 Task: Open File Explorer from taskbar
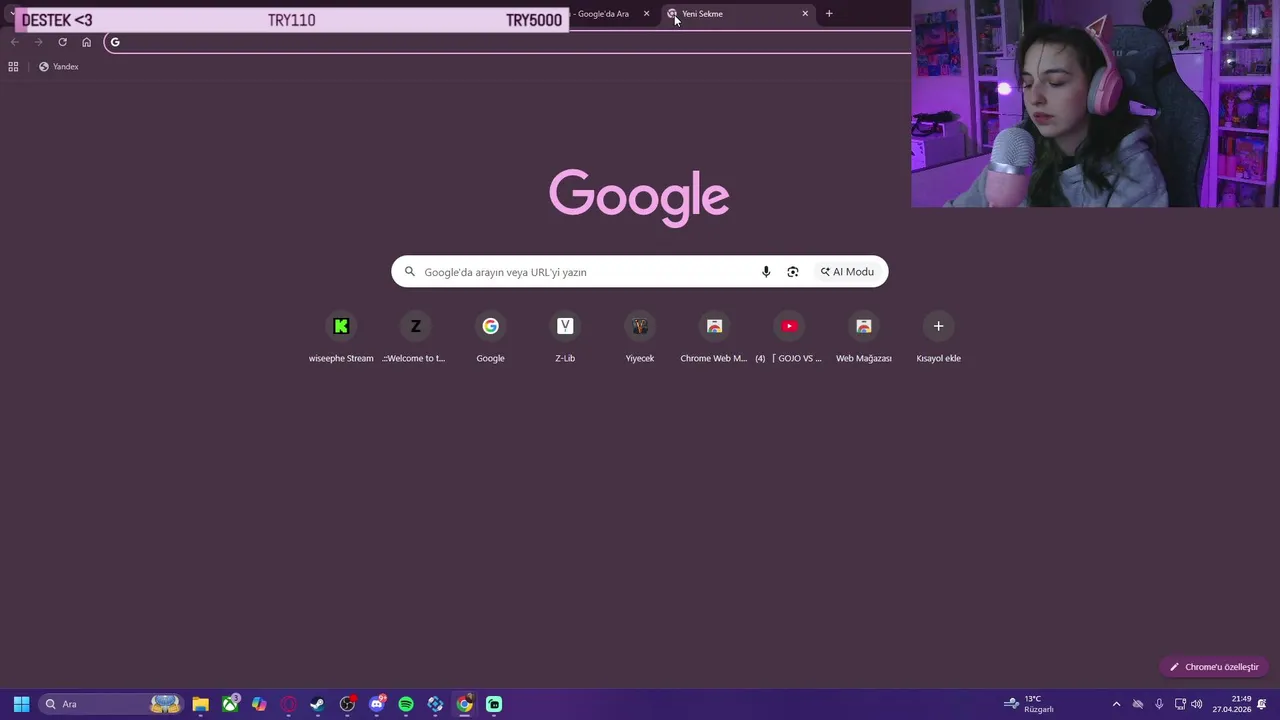coord(201,704)
